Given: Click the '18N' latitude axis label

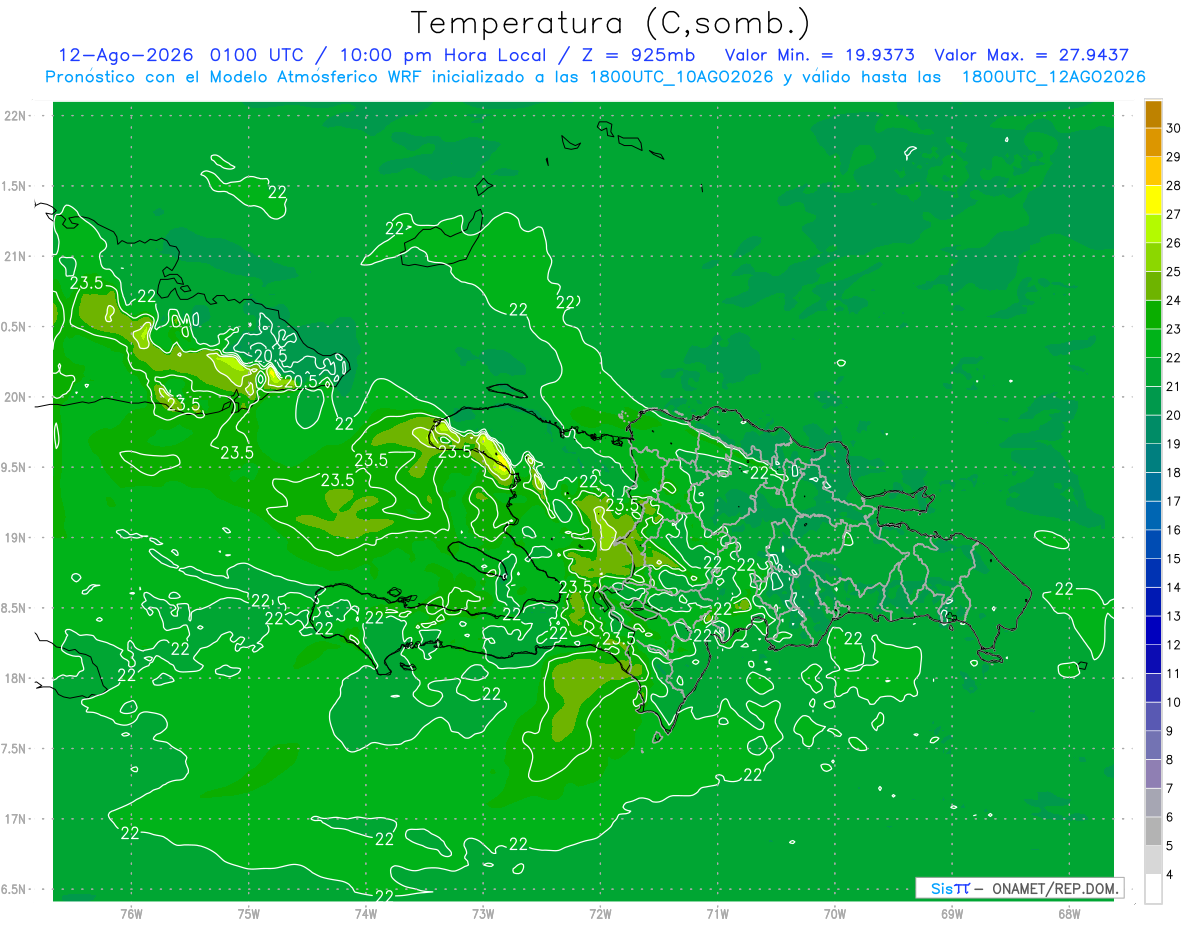Looking at the screenshot, I should point(17,678).
